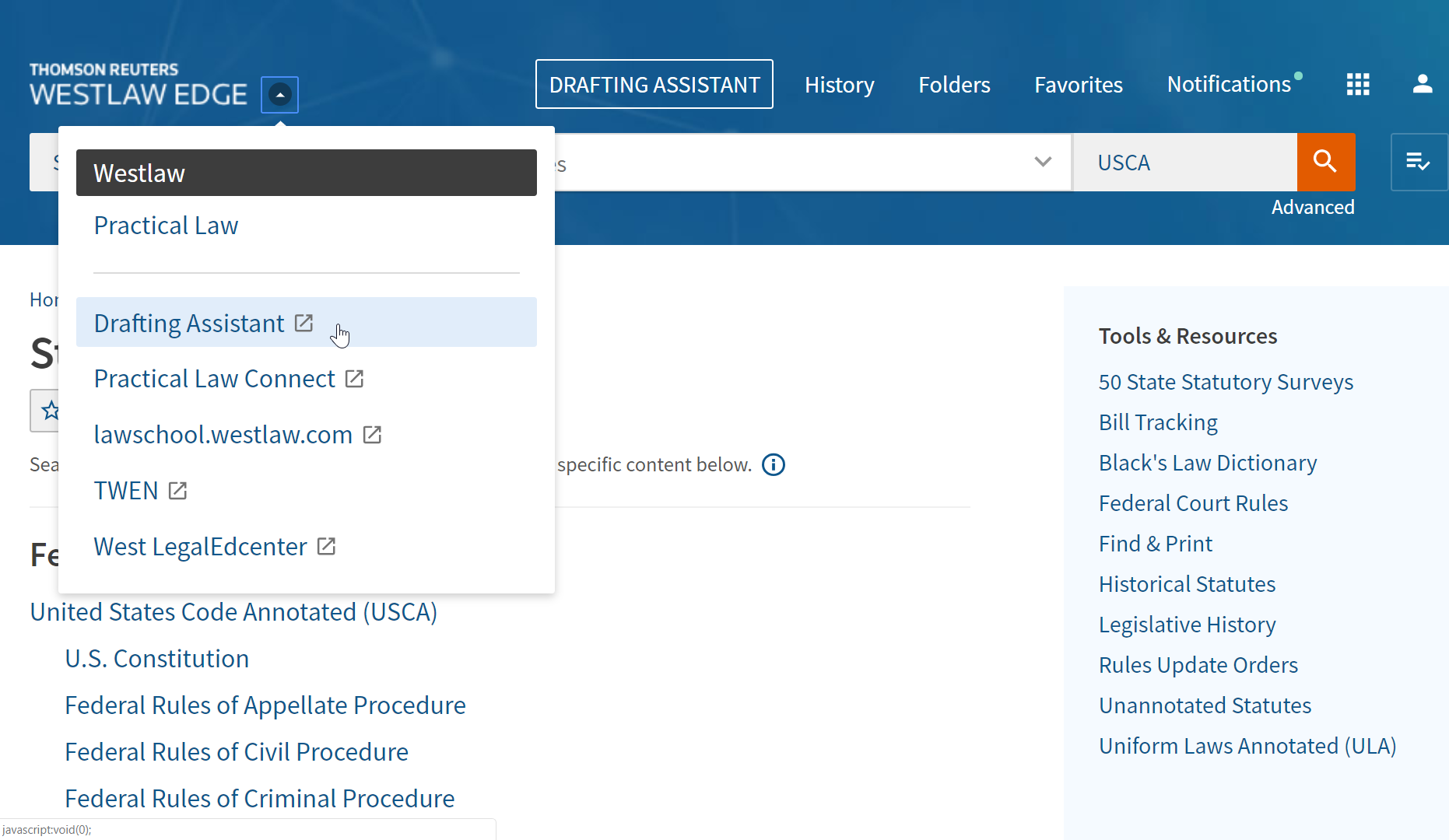Click external-link icon next to West LegalEdcenter

pos(327,547)
